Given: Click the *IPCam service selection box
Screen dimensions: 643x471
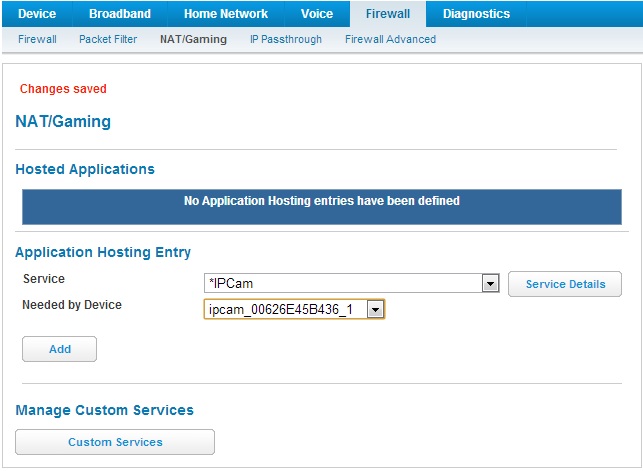Looking at the screenshot, I should pos(351,283).
